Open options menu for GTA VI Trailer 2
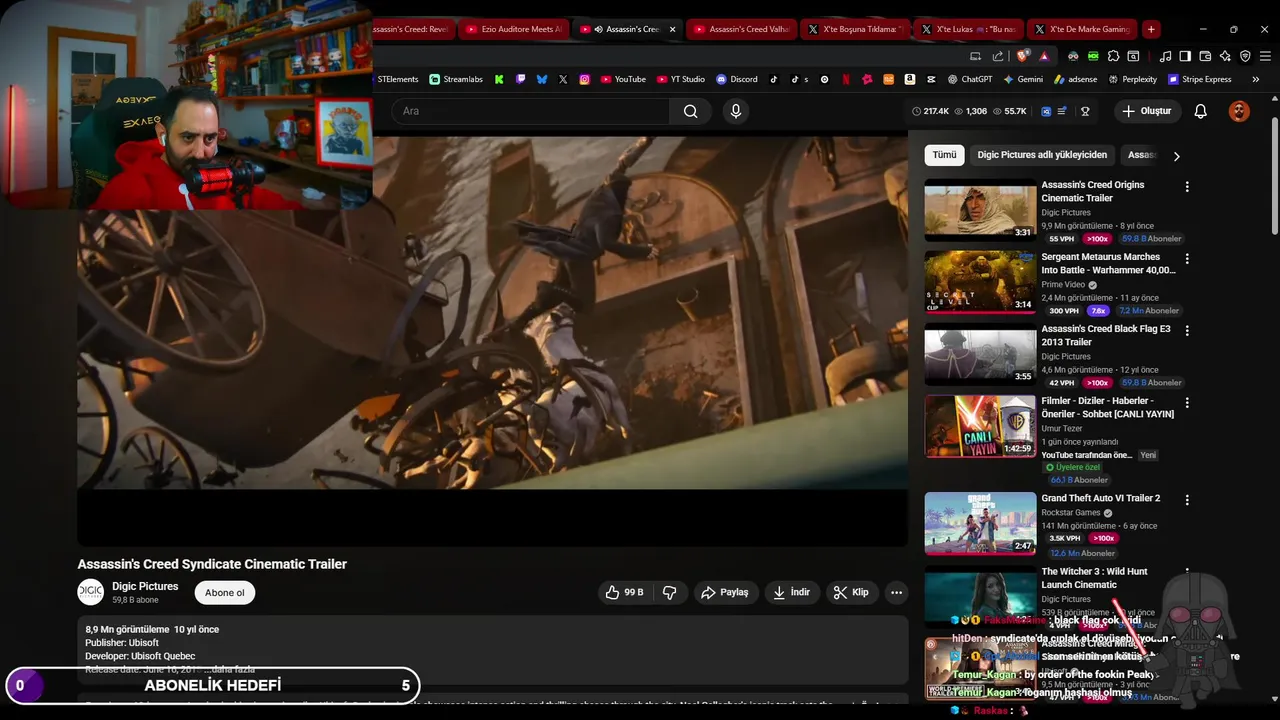 point(1187,499)
